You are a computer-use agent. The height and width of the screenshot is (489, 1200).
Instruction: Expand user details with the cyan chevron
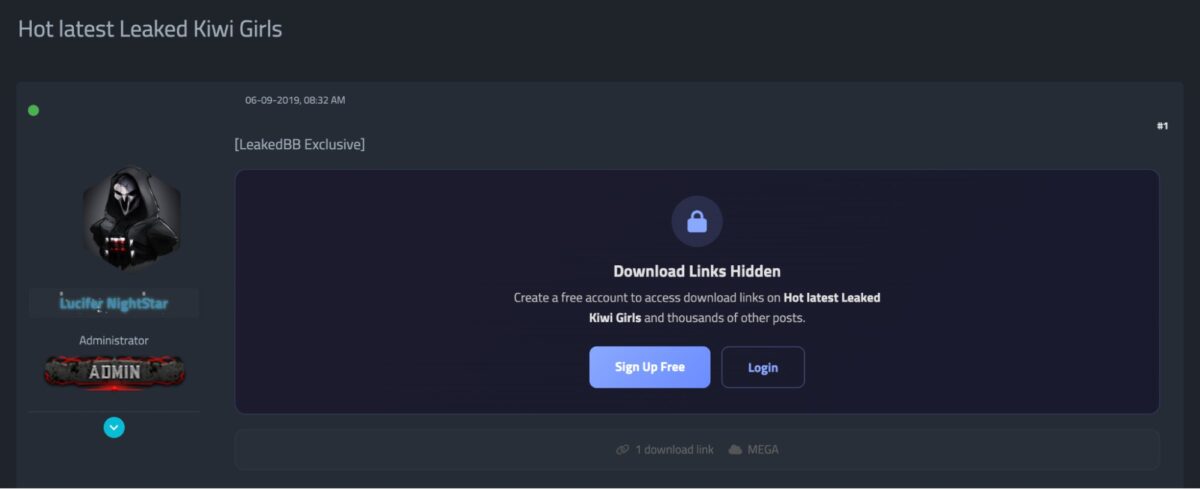pos(114,427)
